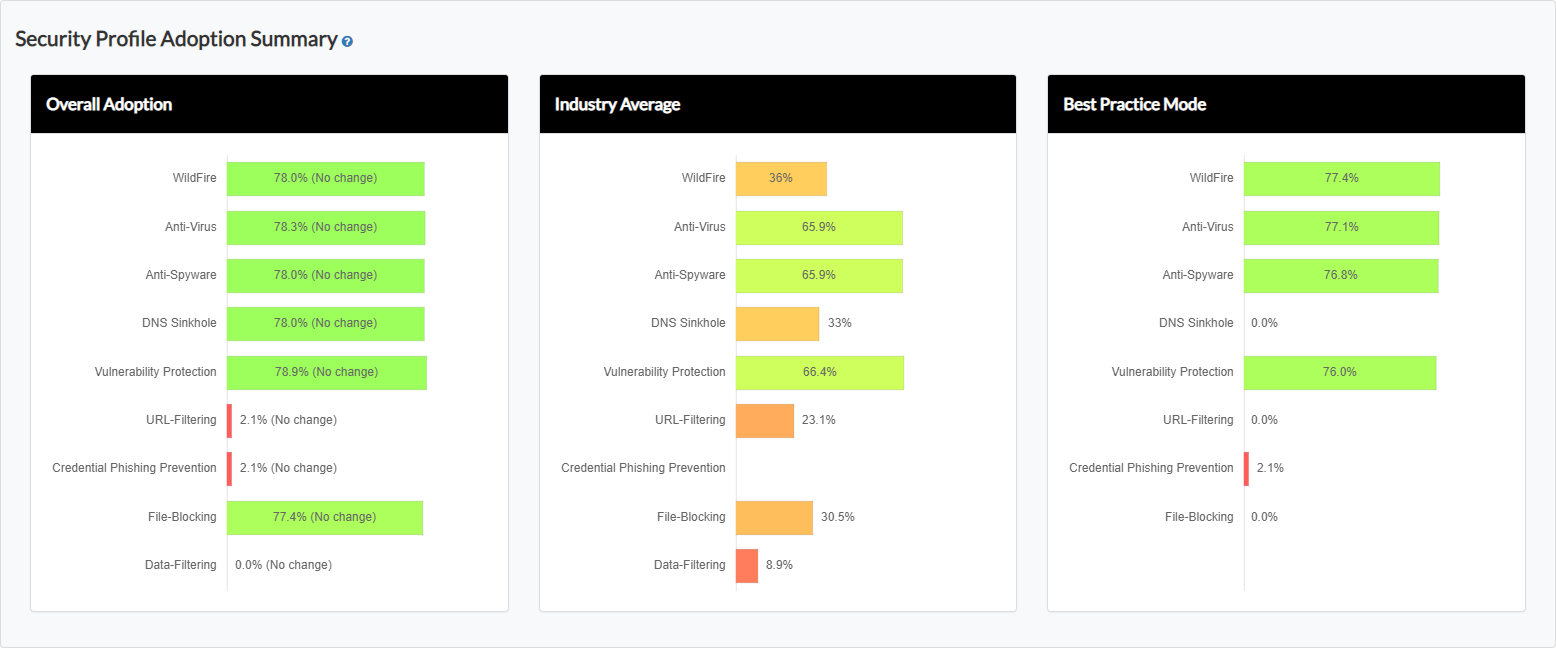Click the DNS Sinkhole 33% orange bar
1556x648 pixels.
(x=777, y=323)
